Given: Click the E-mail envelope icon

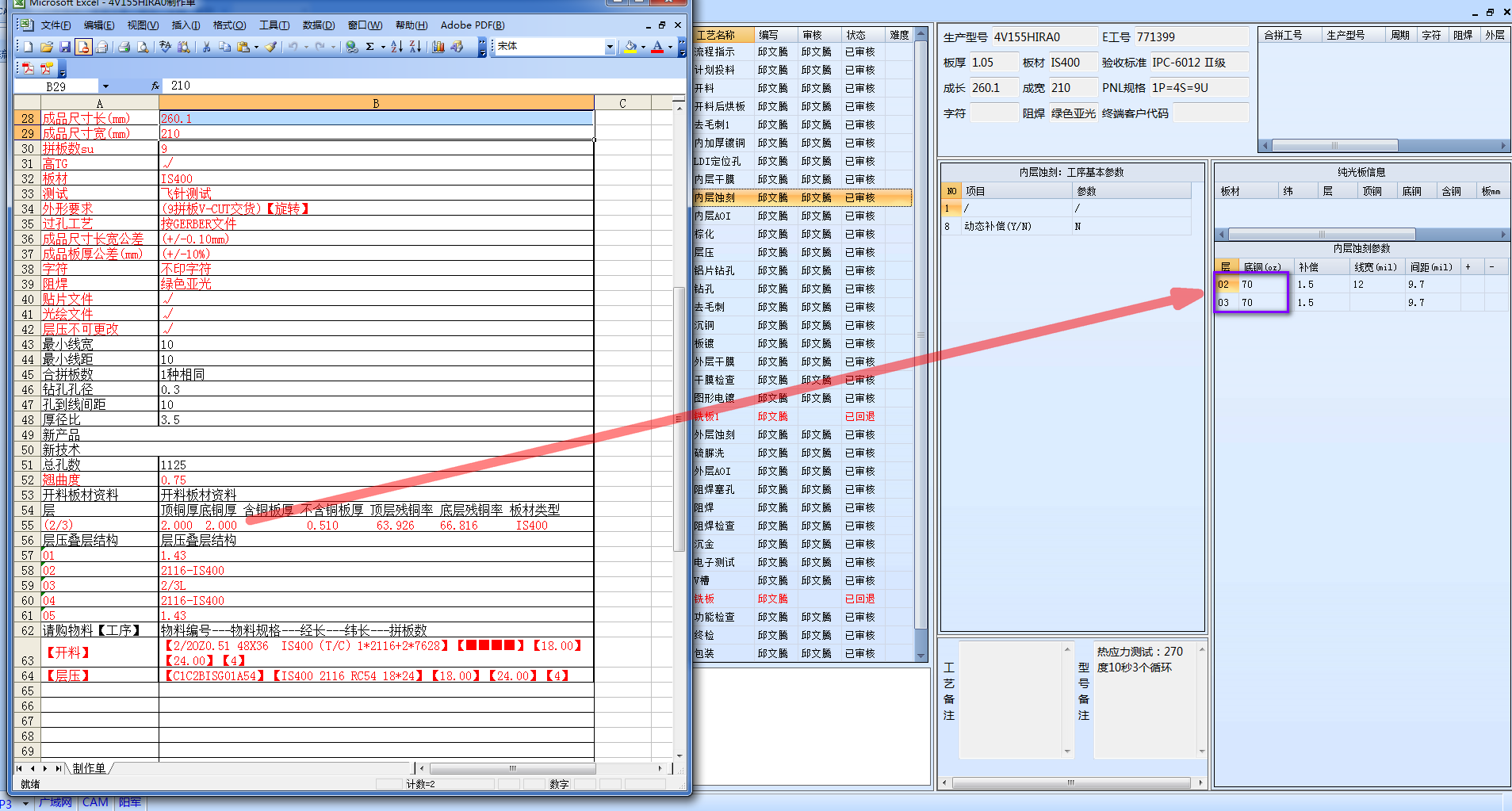Looking at the screenshot, I should (x=101, y=47).
